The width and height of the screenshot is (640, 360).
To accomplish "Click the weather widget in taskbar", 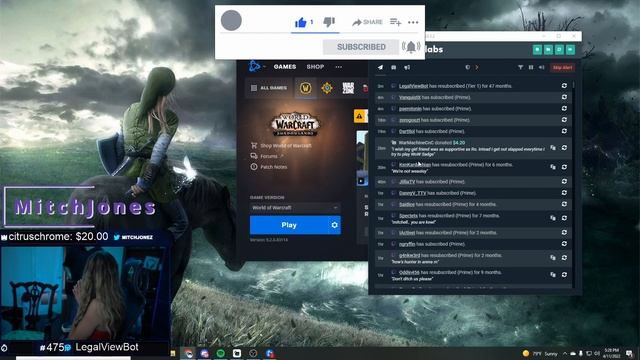I will (x=540, y=353).
